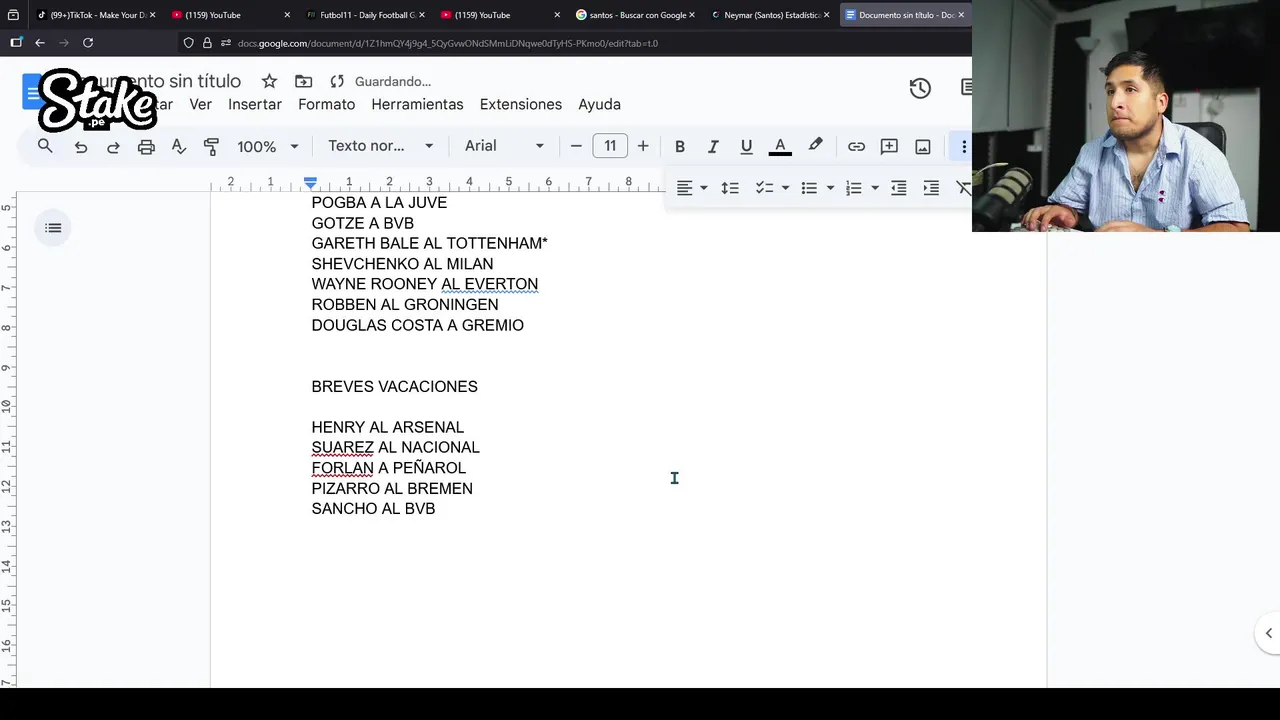Click the Guardando status text
This screenshot has height=720, width=1280.
pyautogui.click(x=393, y=81)
